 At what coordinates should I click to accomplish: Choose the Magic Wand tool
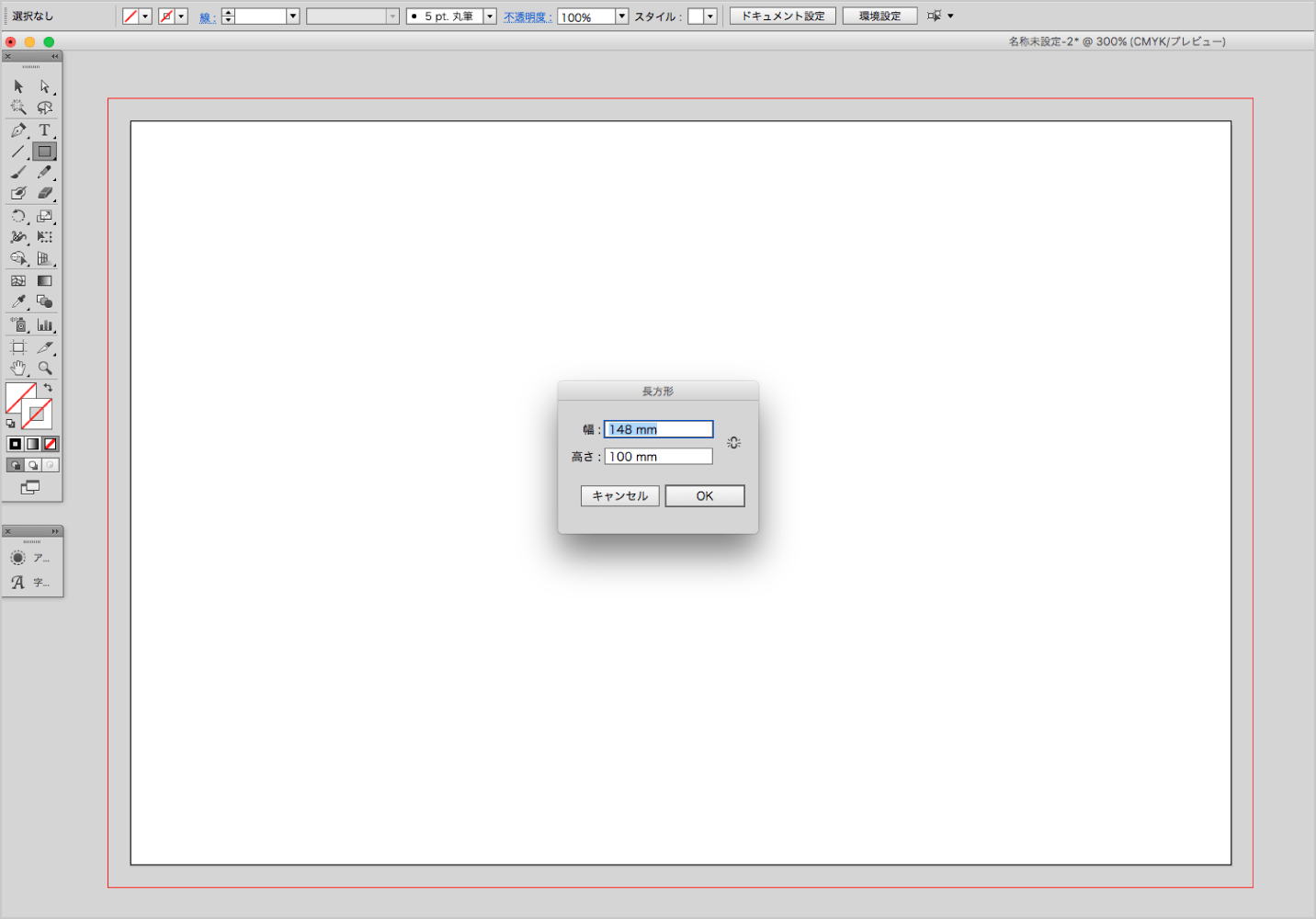pyautogui.click(x=18, y=108)
